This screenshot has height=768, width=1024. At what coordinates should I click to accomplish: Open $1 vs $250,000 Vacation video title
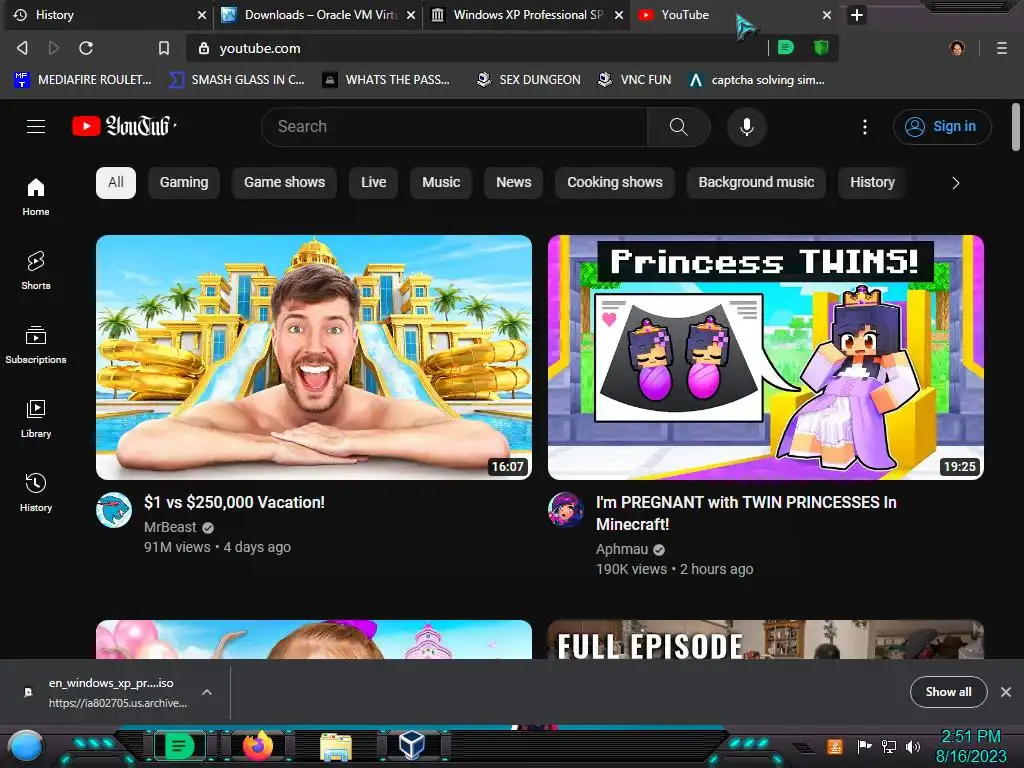point(234,502)
